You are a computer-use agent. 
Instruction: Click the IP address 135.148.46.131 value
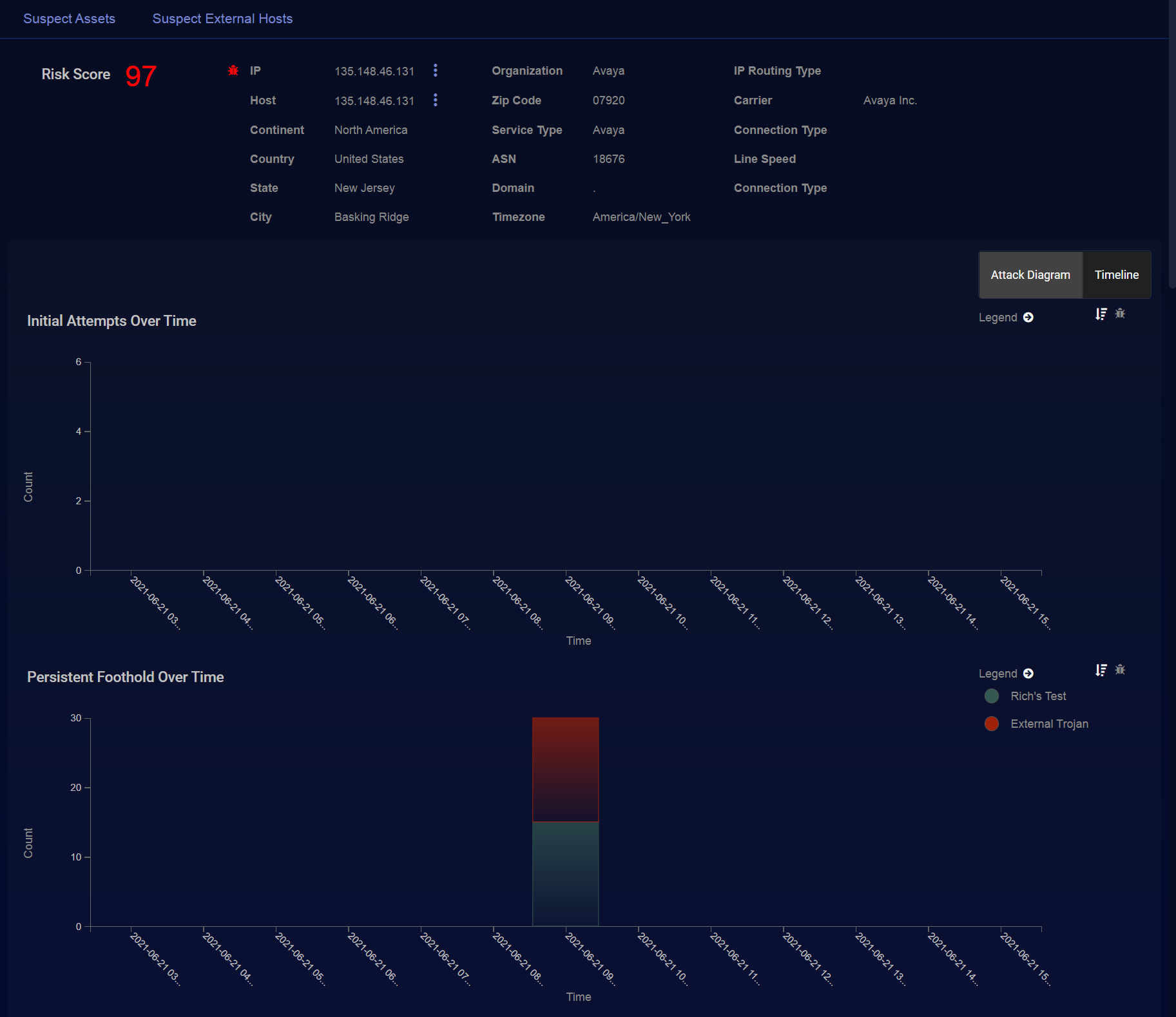(x=374, y=71)
